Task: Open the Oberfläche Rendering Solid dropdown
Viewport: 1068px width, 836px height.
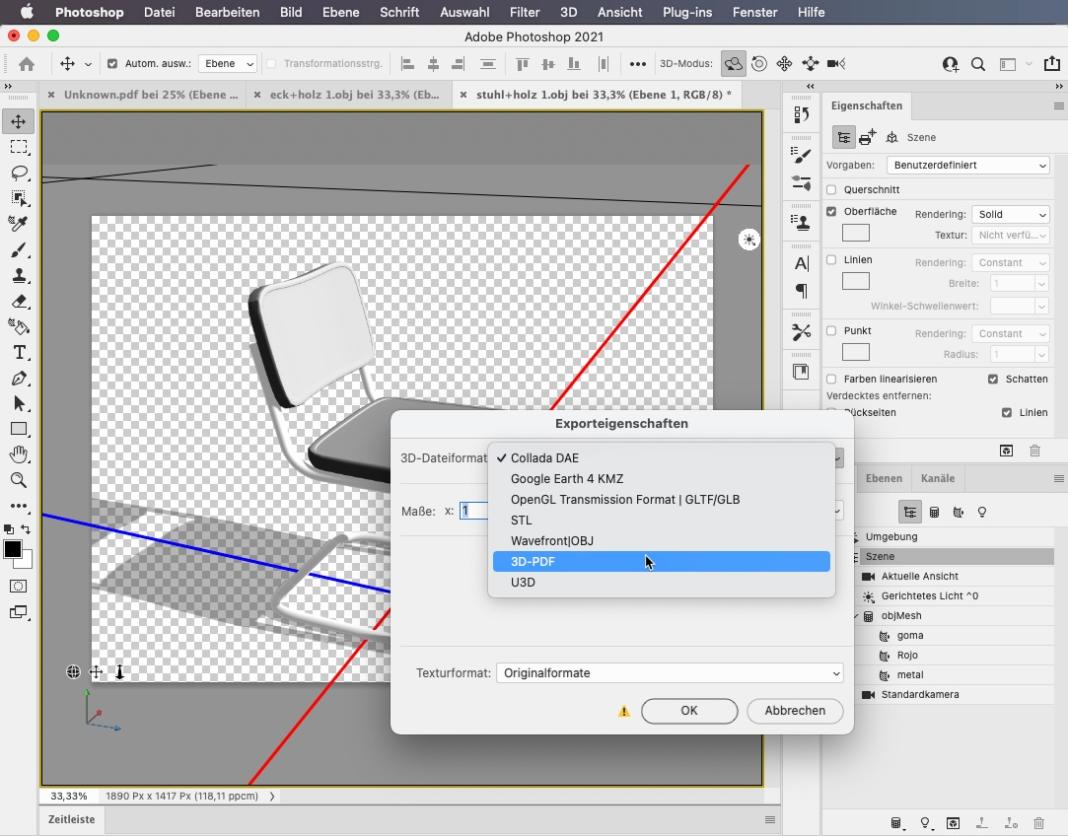Action: 1010,214
